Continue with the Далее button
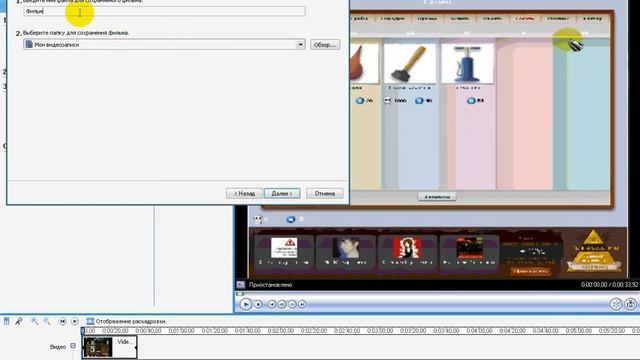 [282, 193]
